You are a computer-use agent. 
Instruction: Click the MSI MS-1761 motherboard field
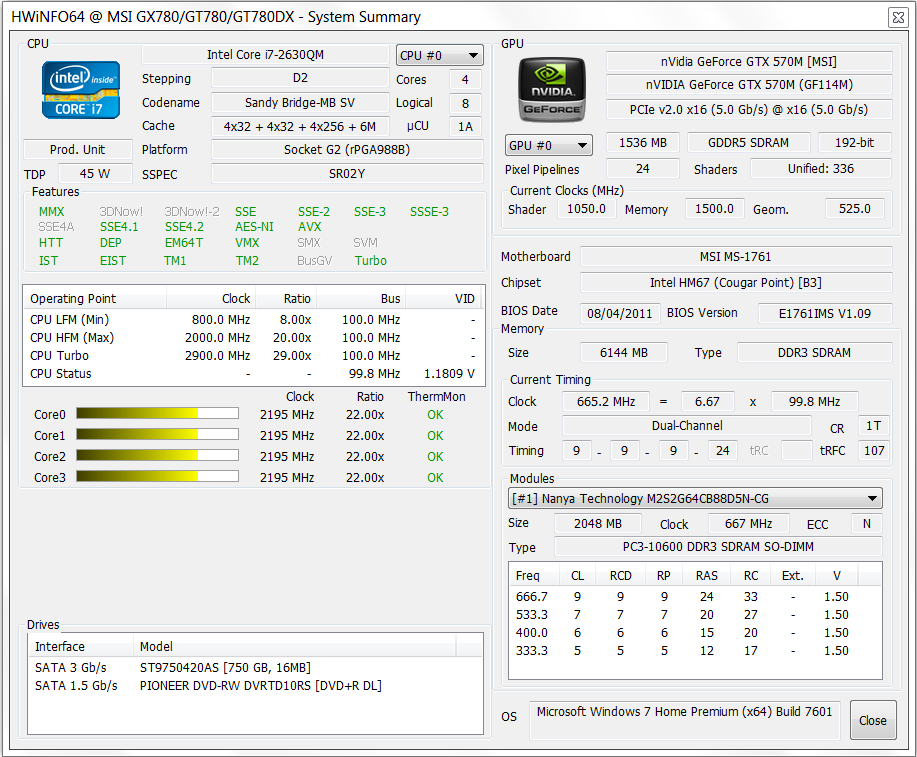pyautogui.click(x=736, y=256)
